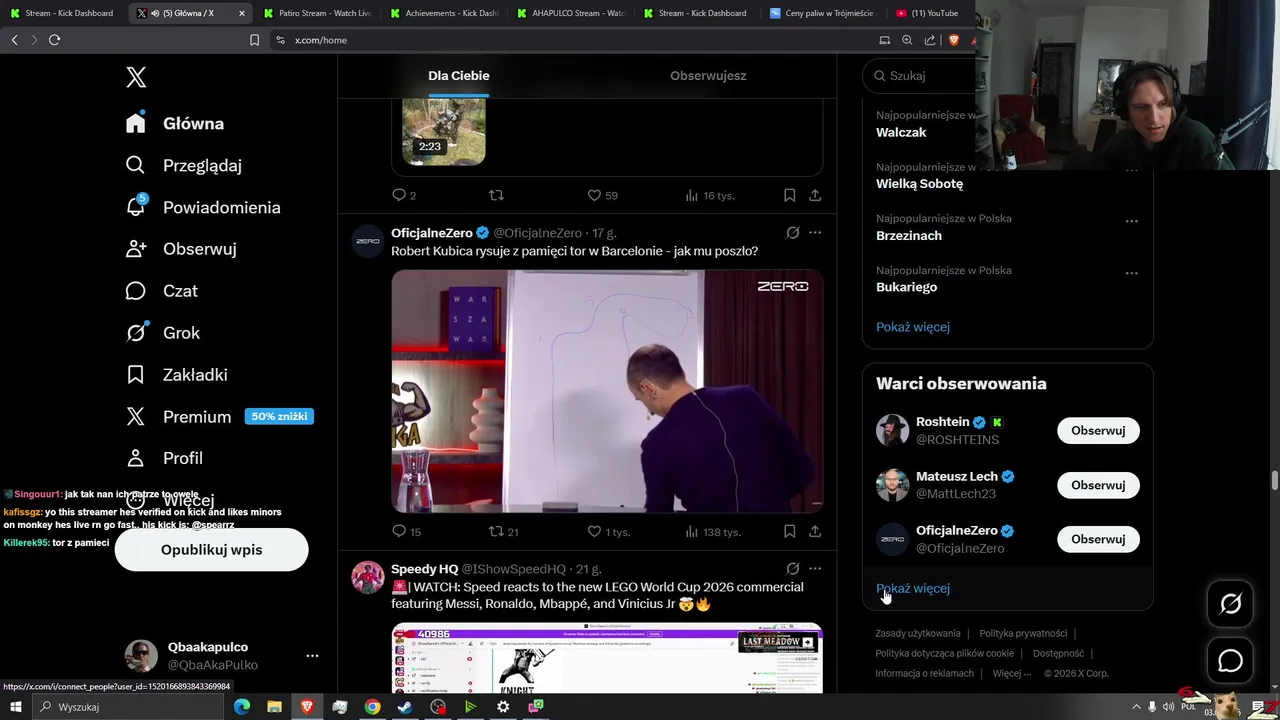Click Brave Shields icon
Screen dimensions: 1280x720
[x=953, y=40]
